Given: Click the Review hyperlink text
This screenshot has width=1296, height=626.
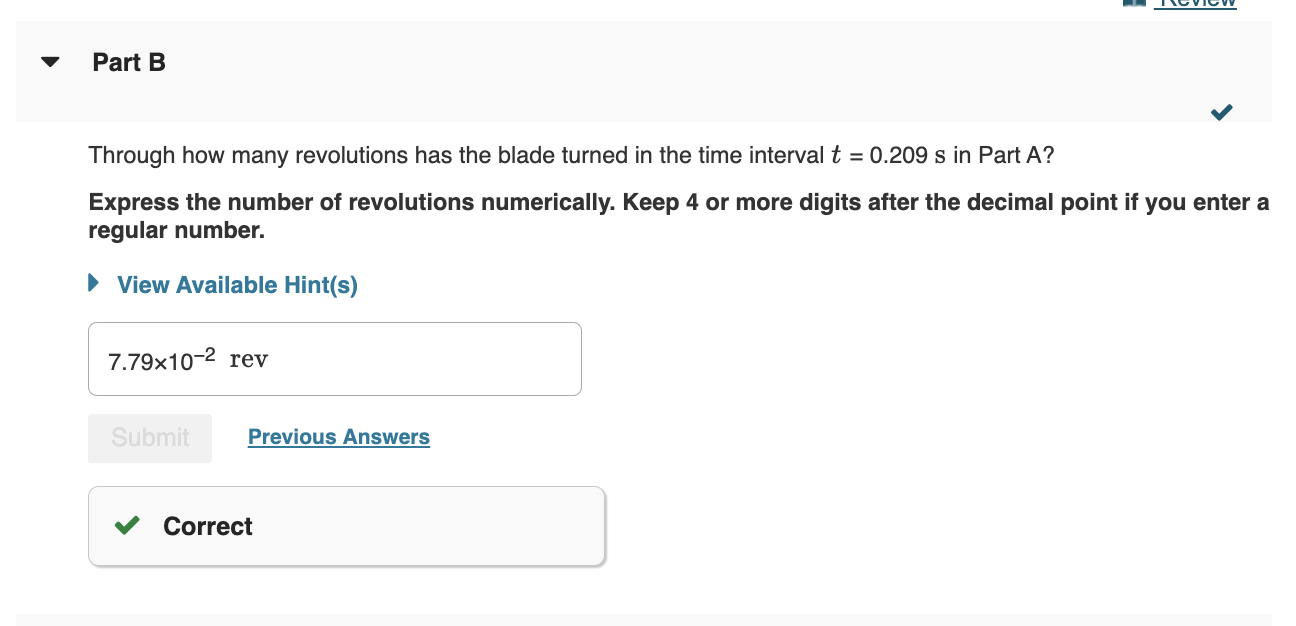Looking at the screenshot, I should [1196, 4].
